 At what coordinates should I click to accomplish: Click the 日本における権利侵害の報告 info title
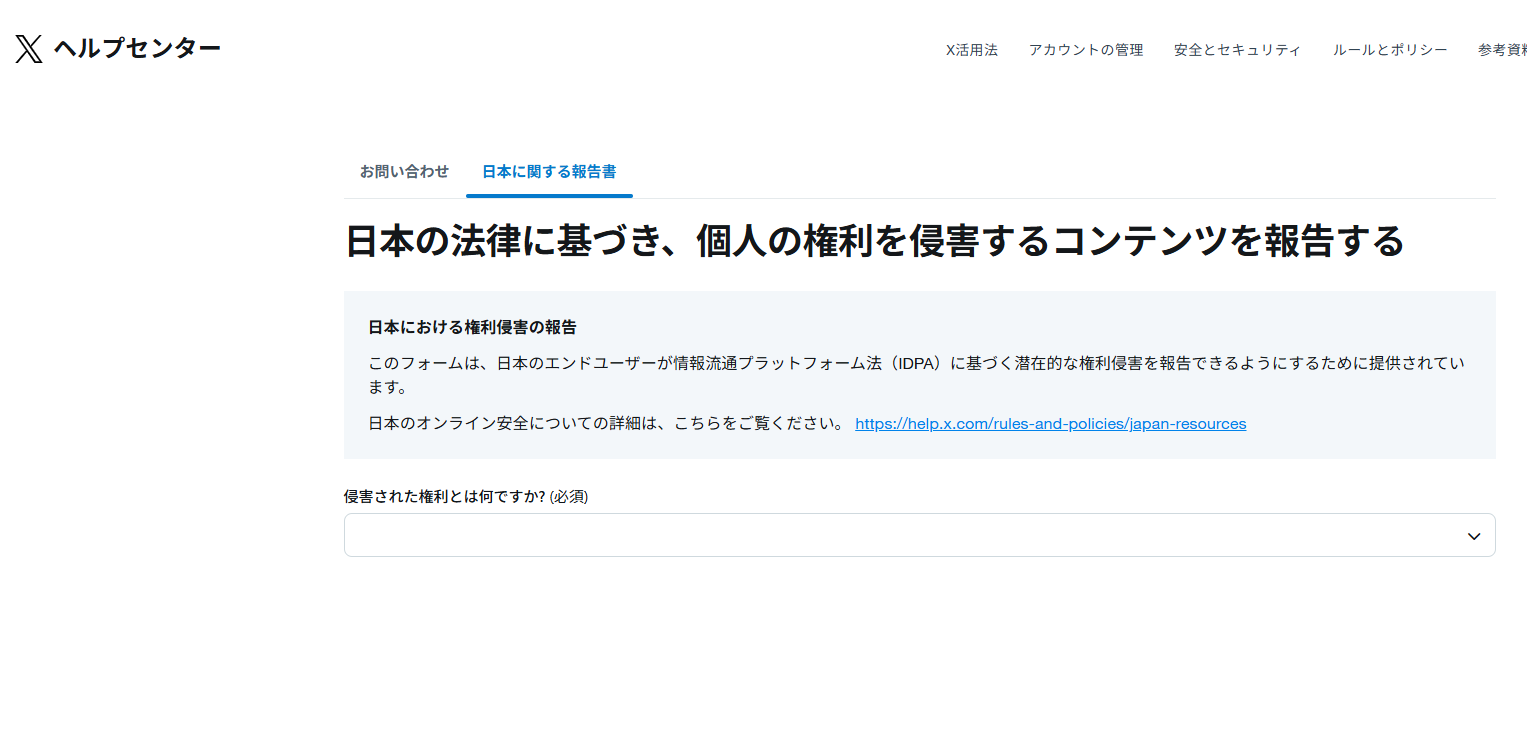(x=472, y=327)
